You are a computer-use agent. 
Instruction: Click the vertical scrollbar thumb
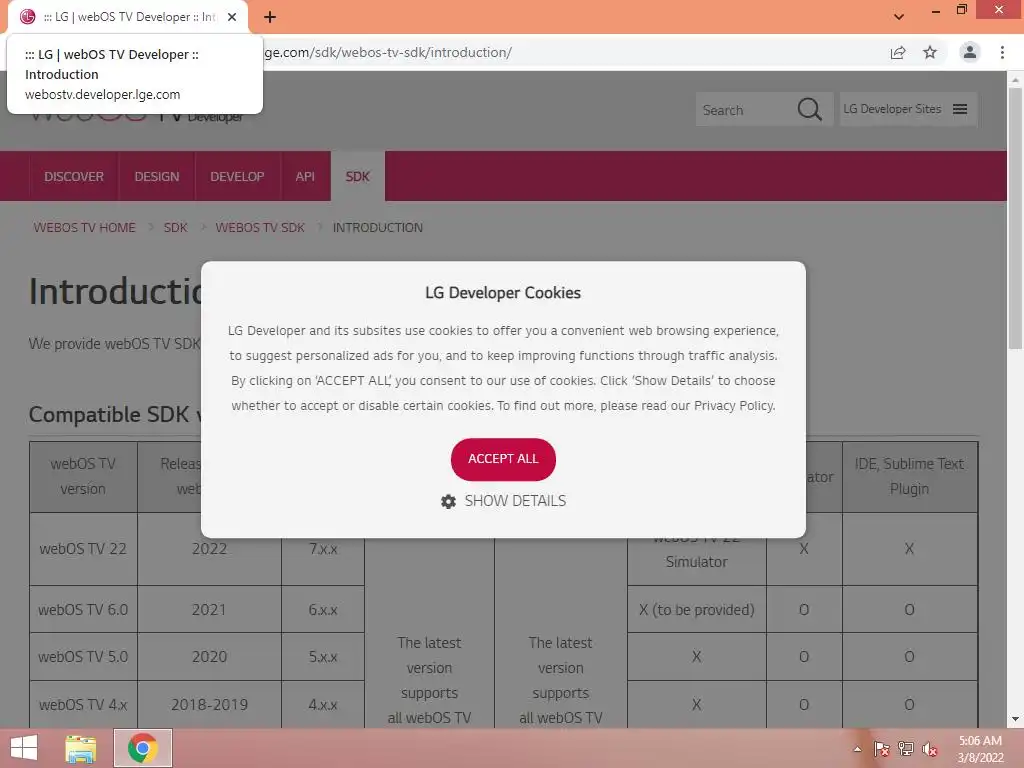pyautogui.click(x=1015, y=219)
